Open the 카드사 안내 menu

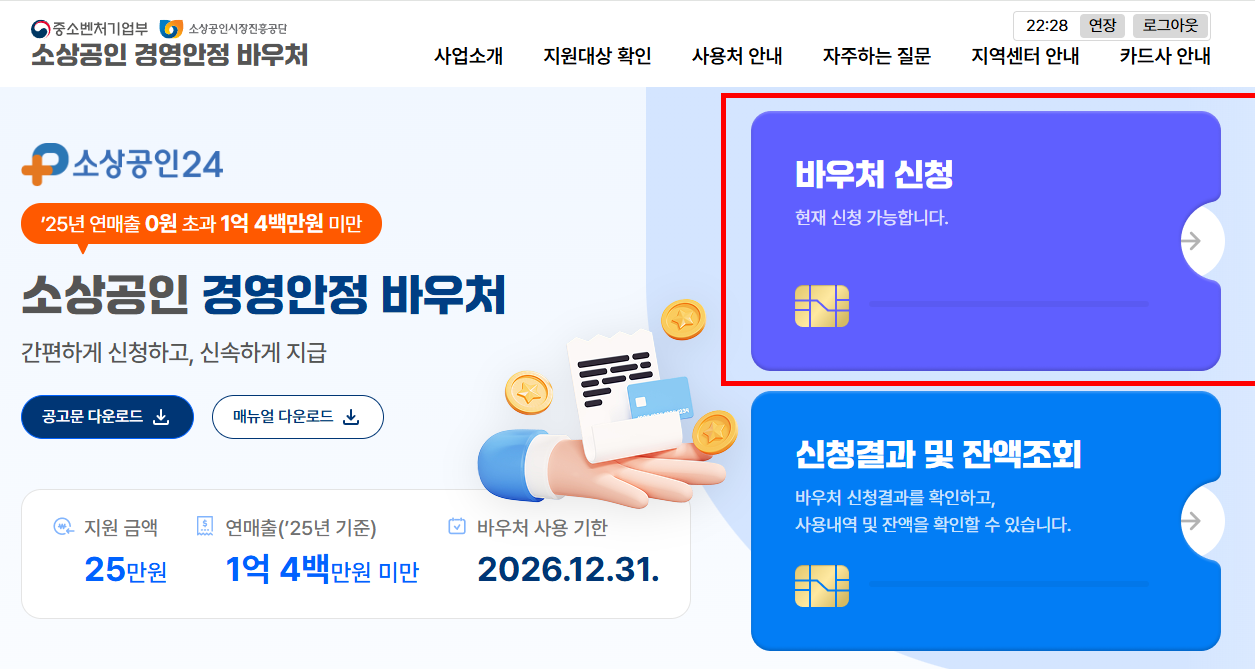point(1165,56)
